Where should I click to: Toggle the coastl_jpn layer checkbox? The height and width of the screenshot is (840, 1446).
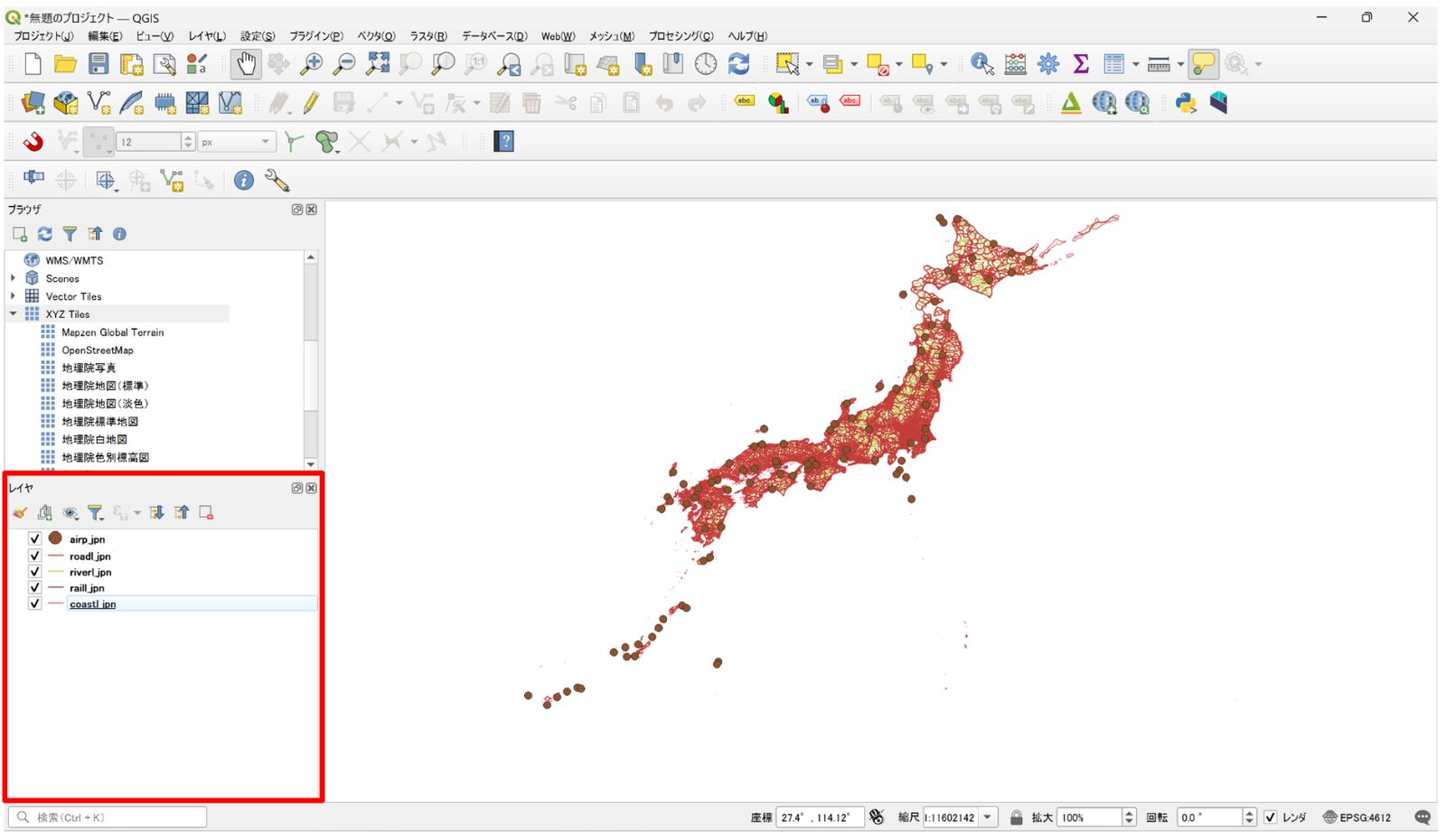coord(34,603)
